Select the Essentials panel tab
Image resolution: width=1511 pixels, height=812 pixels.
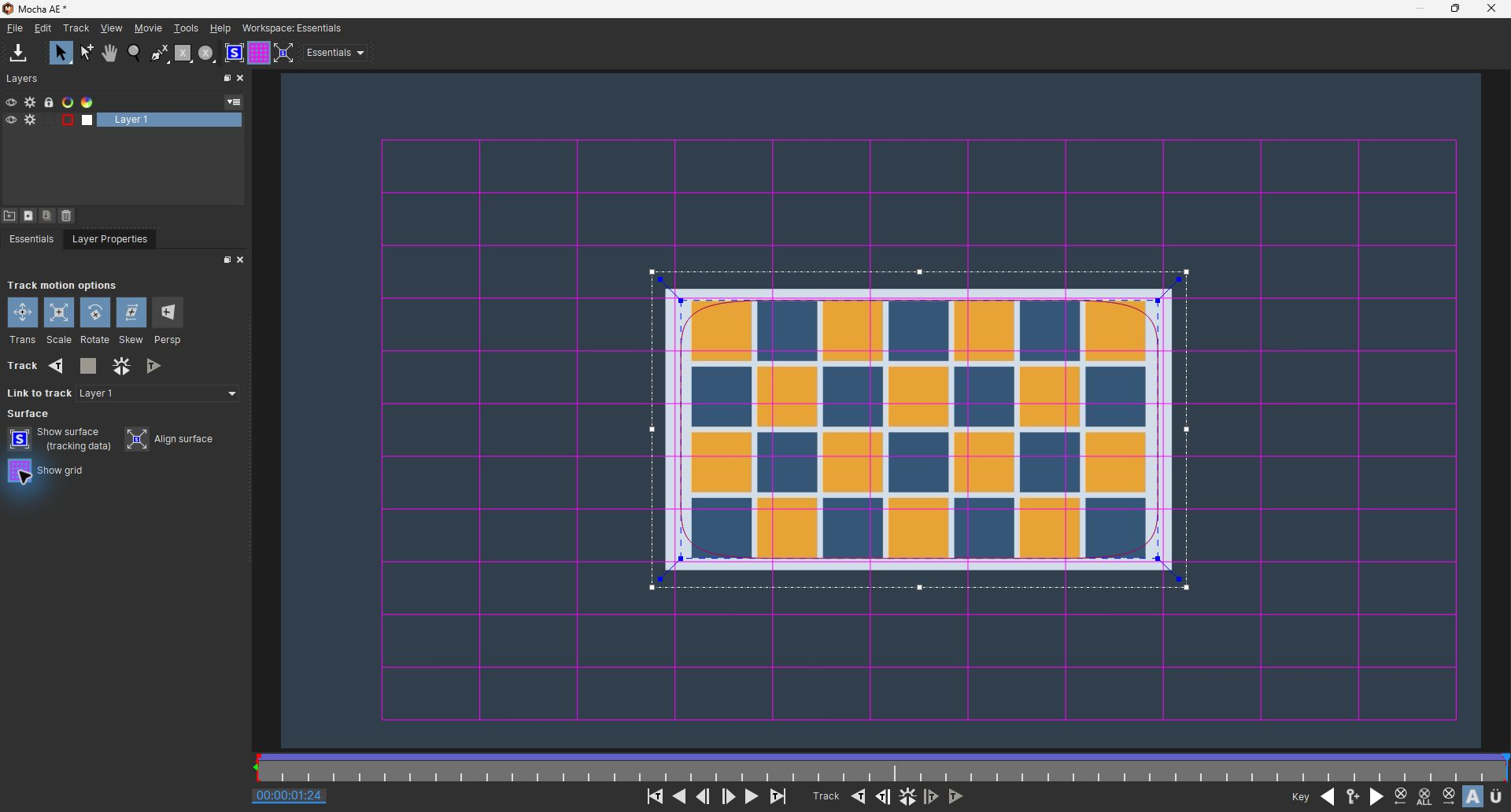31,239
